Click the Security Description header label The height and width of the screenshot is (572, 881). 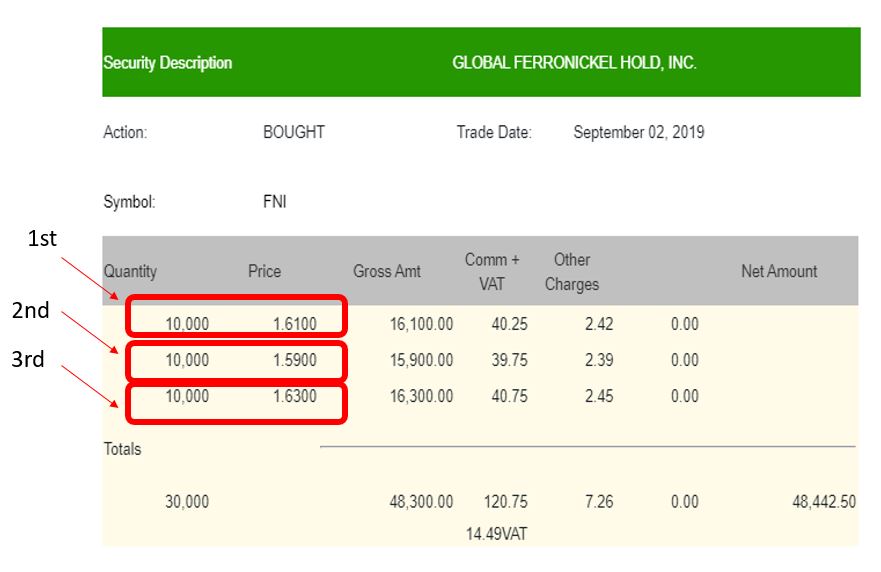click(x=167, y=63)
